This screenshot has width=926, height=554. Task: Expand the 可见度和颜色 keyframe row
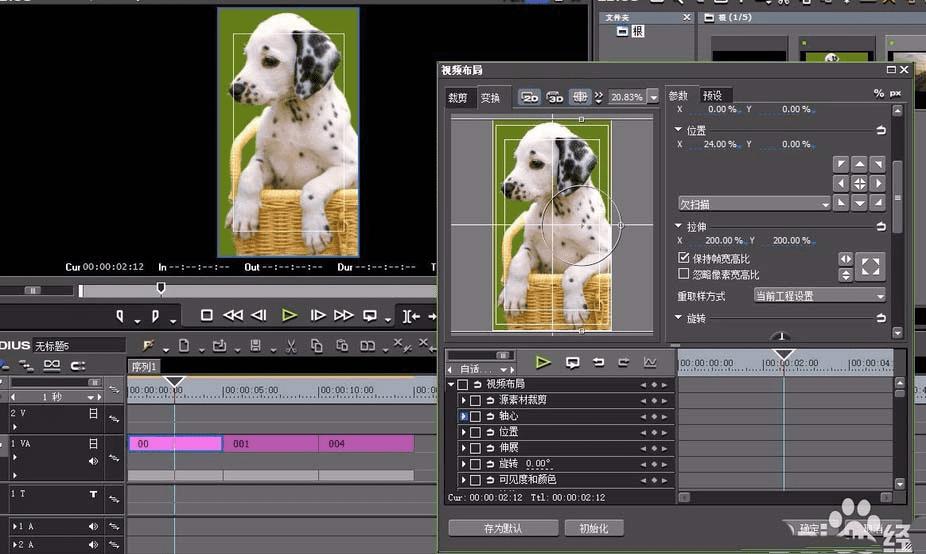(464, 480)
